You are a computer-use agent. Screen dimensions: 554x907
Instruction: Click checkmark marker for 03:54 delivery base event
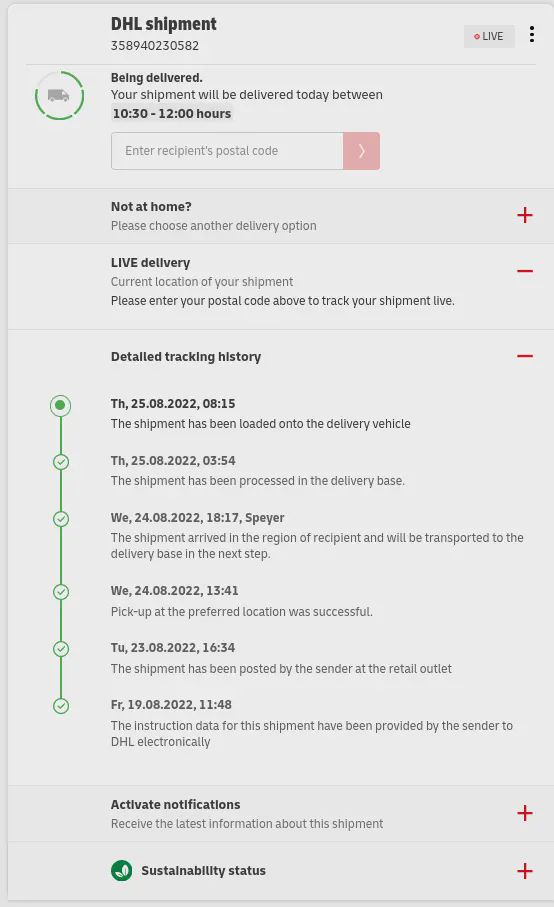pyautogui.click(x=61, y=462)
